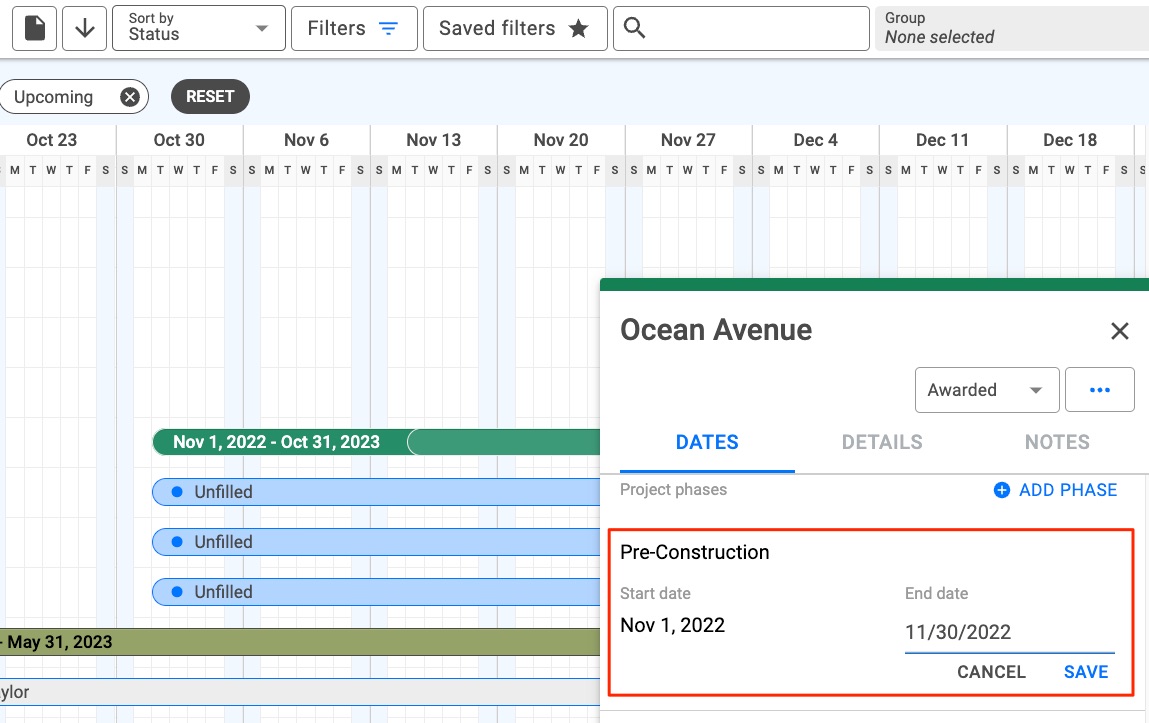Open the Group None selected dropdown

1012,29
